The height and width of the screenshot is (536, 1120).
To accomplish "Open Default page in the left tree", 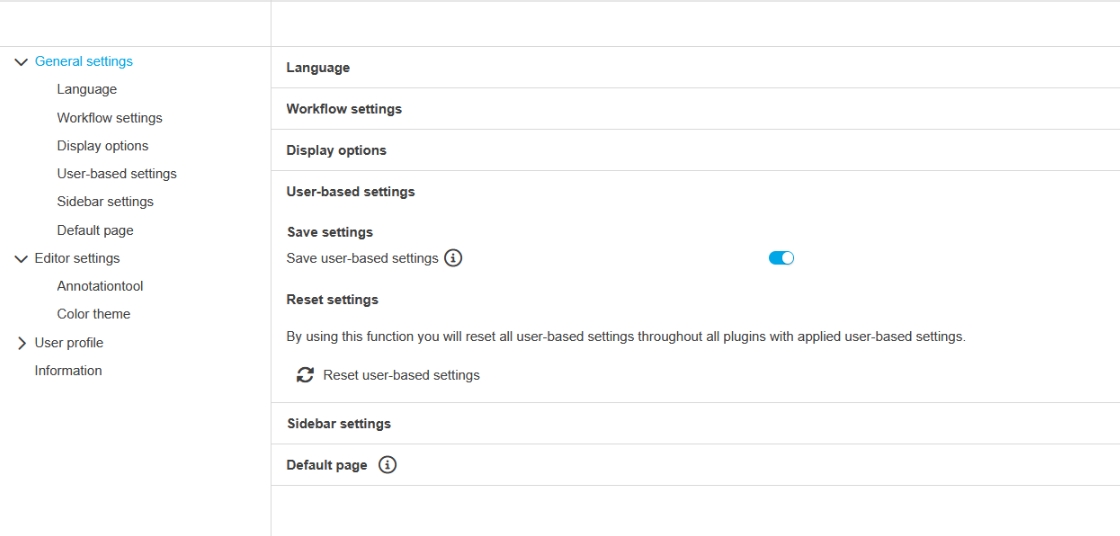I will coord(95,230).
